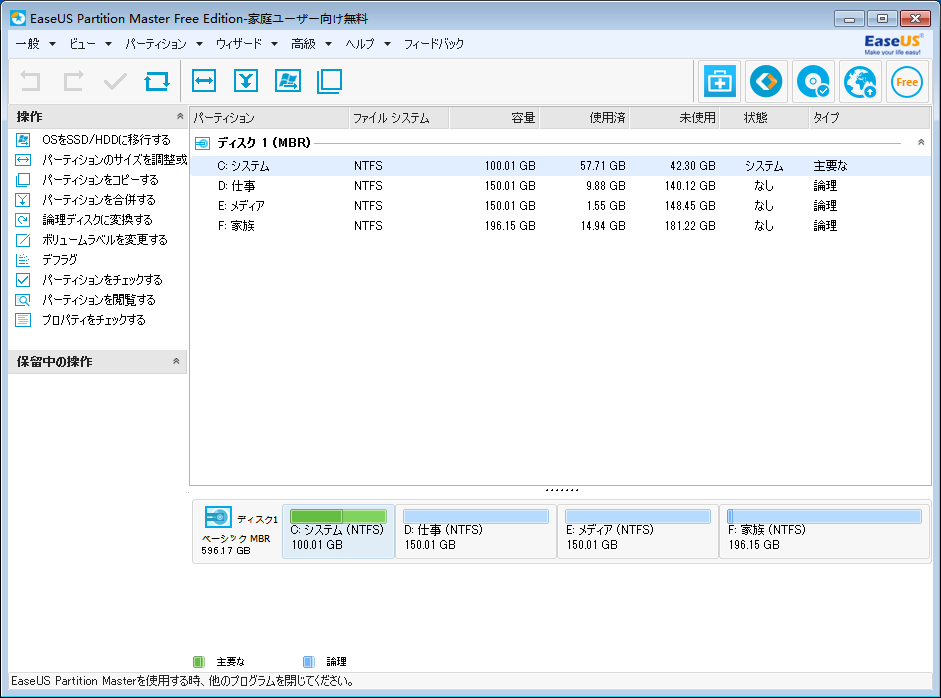Click the パーティションを合併する sidebar icon

coord(23,200)
